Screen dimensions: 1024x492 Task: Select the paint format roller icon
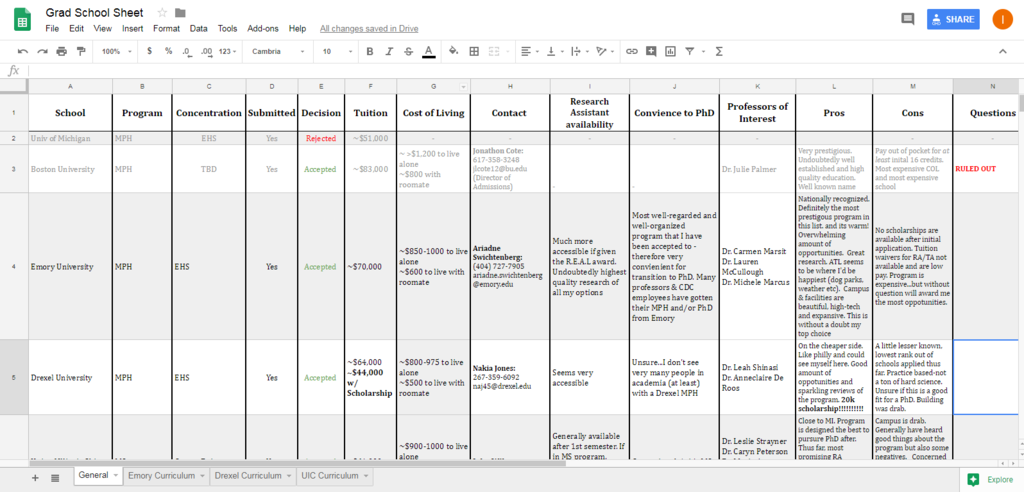[x=81, y=51]
